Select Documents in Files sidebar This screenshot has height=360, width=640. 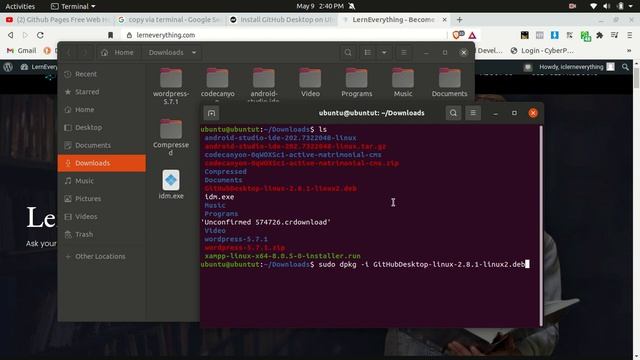(x=102, y=145)
